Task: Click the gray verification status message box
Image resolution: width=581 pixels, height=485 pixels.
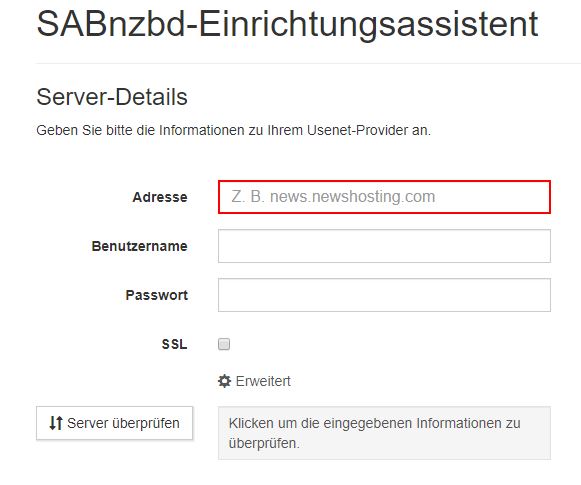Action: point(384,433)
